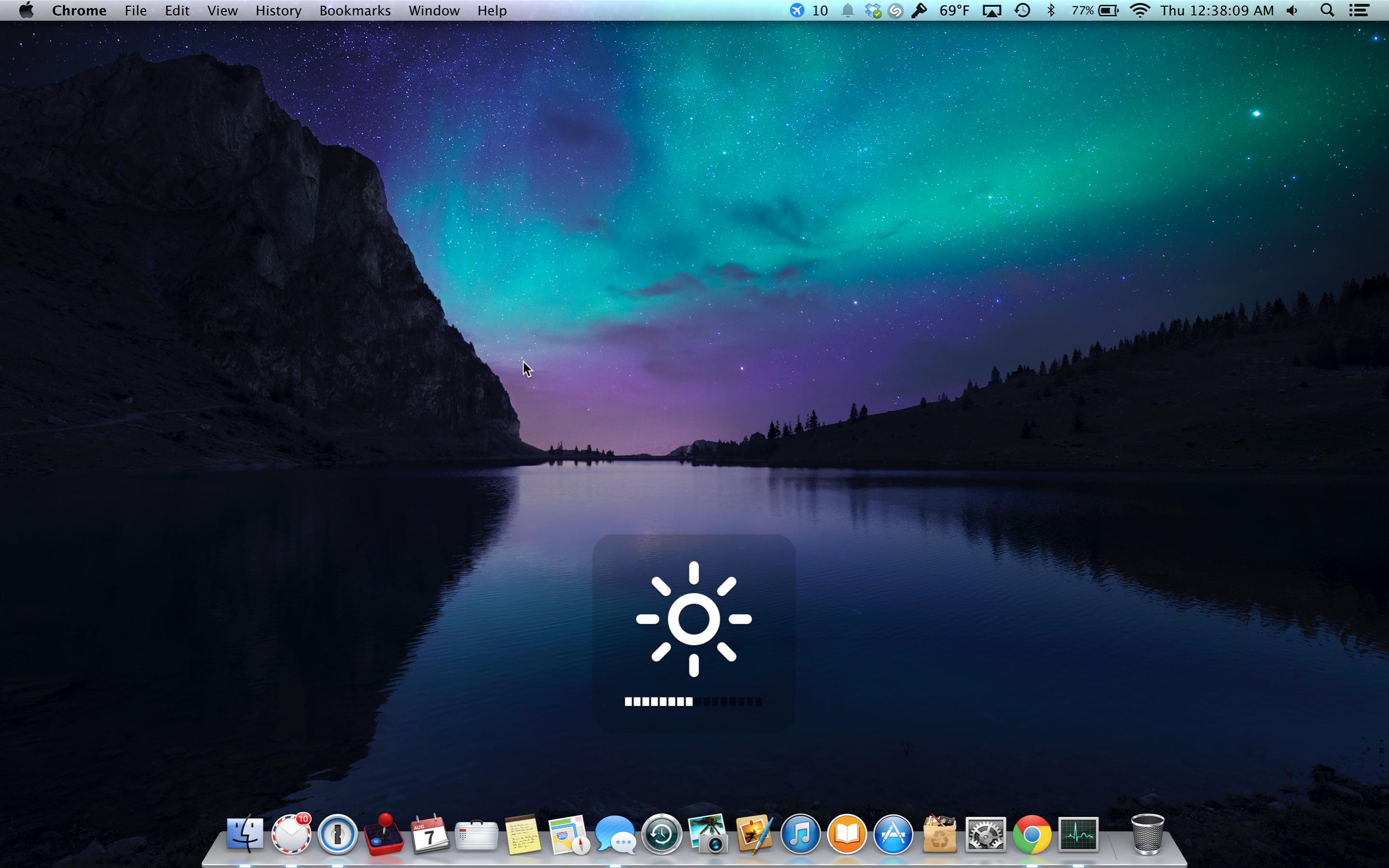Open the History menu
Viewport: 1389px width, 868px height.
click(x=278, y=10)
